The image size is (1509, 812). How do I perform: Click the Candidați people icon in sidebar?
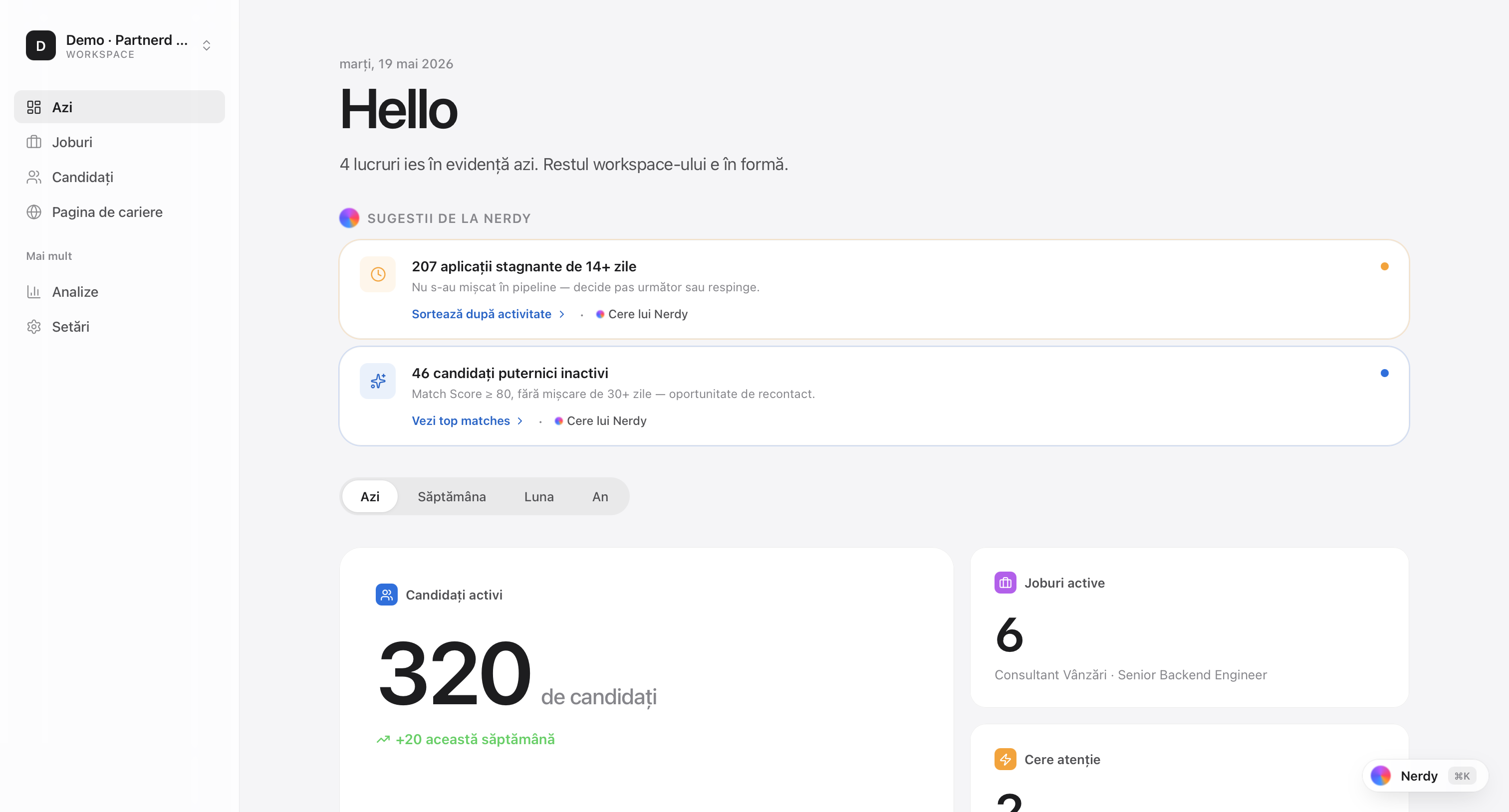point(34,178)
